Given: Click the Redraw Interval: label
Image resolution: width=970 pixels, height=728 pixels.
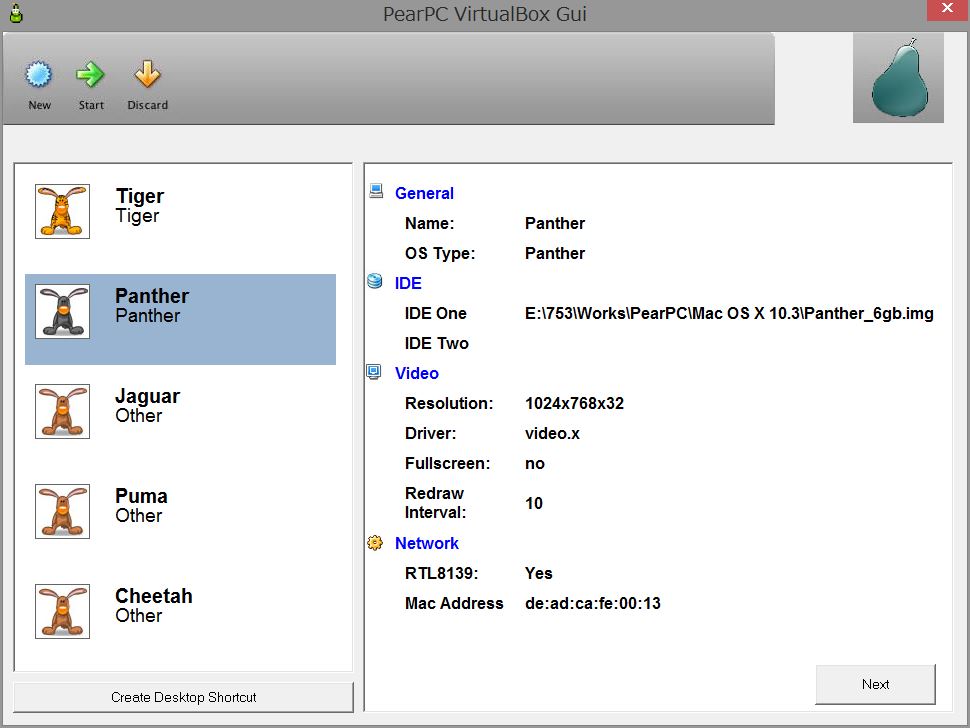Looking at the screenshot, I should point(436,503).
